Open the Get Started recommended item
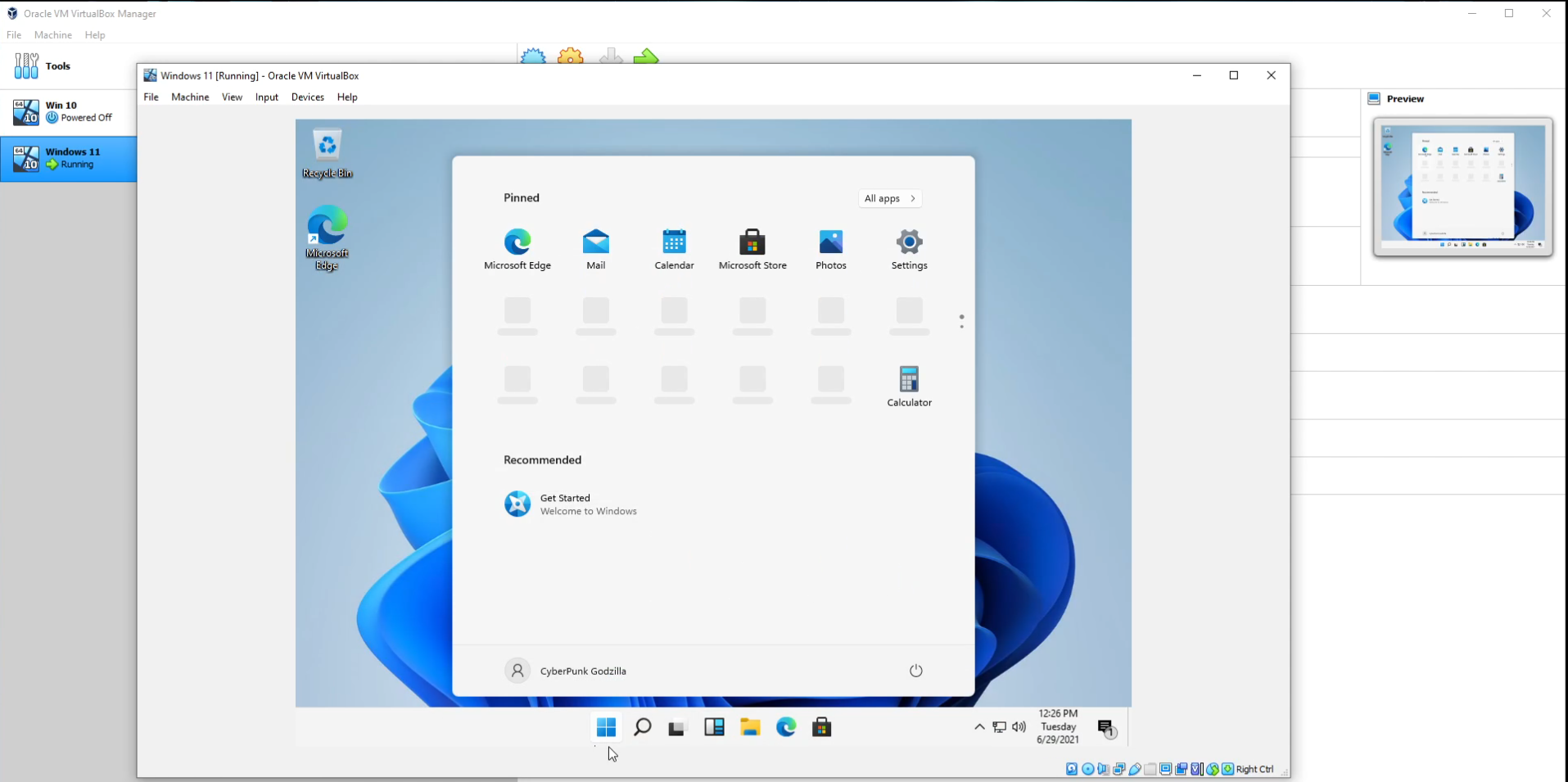Image resolution: width=1568 pixels, height=782 pixels. [x=571, y=504]
